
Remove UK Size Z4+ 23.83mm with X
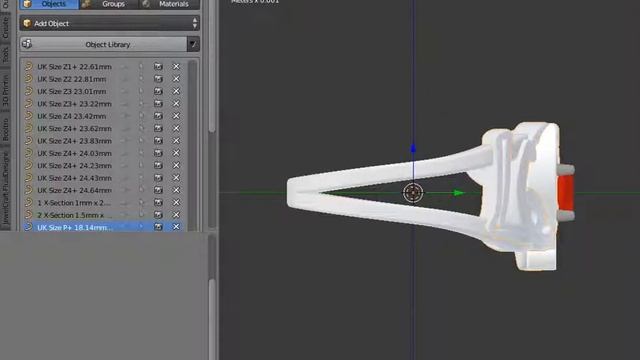click(x=176, y=140)
